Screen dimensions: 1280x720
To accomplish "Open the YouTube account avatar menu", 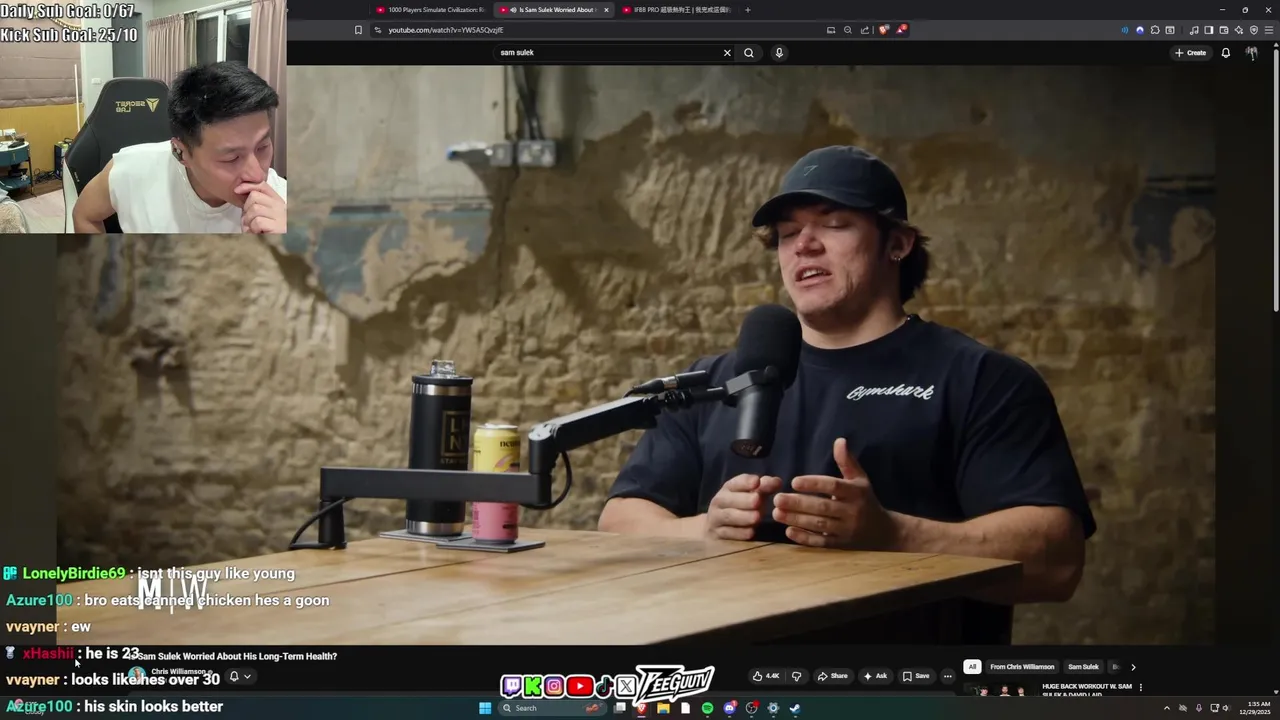I will point(1251,53).
